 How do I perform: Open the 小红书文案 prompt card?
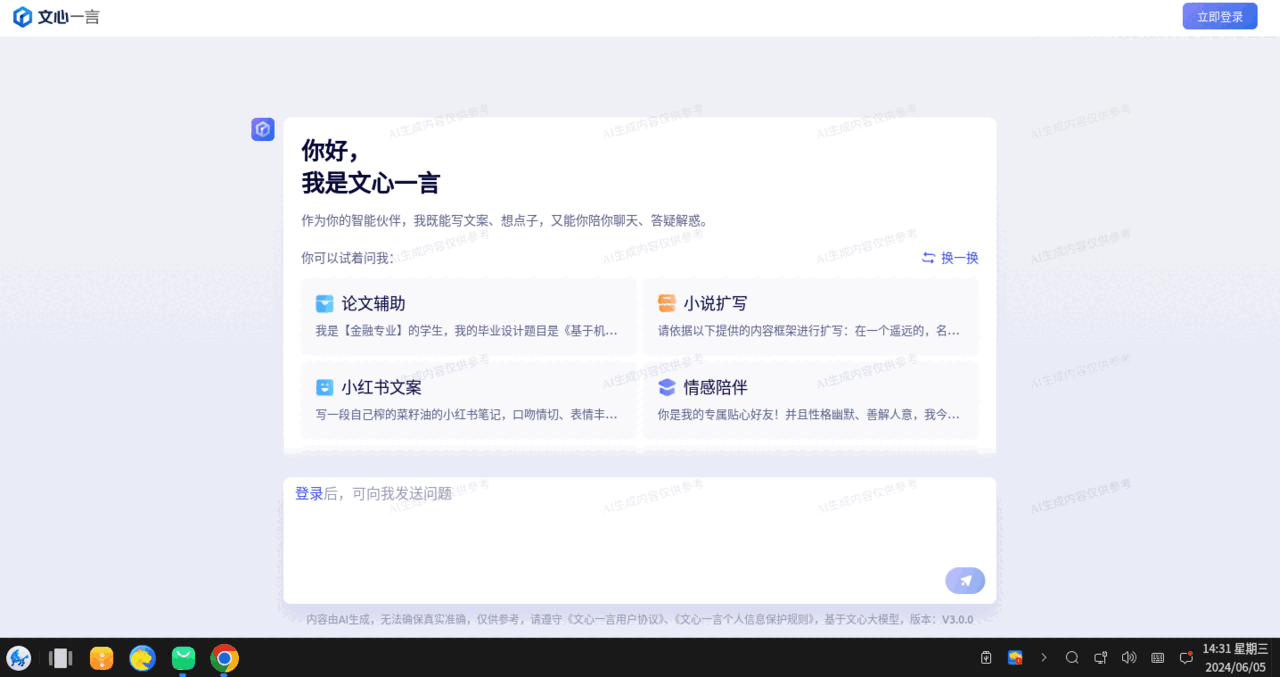468,400
